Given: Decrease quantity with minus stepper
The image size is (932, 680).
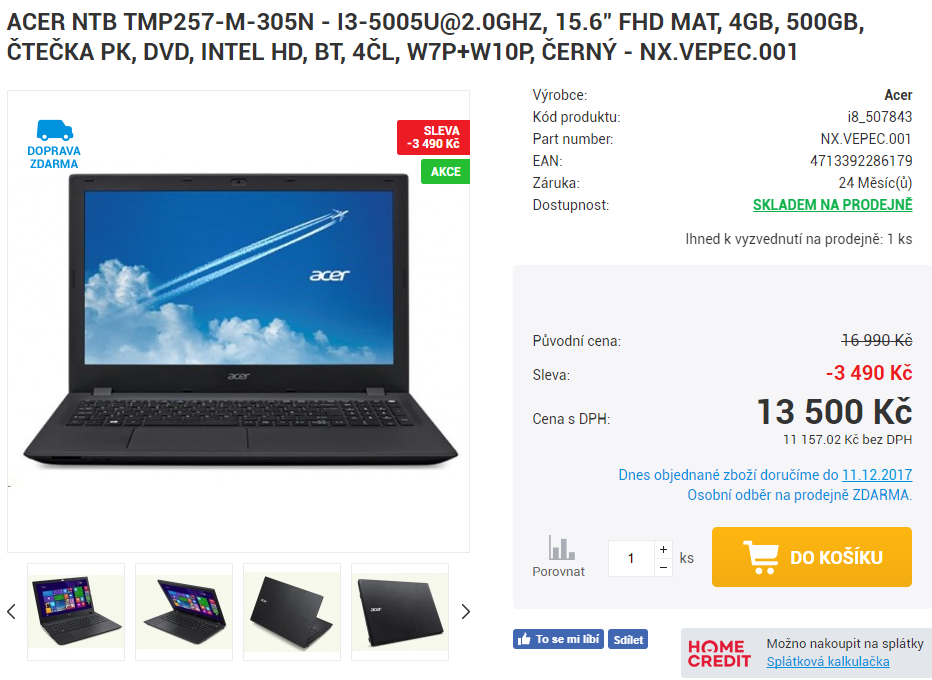Looking at the screenshot, I should [x=663, y=568].
